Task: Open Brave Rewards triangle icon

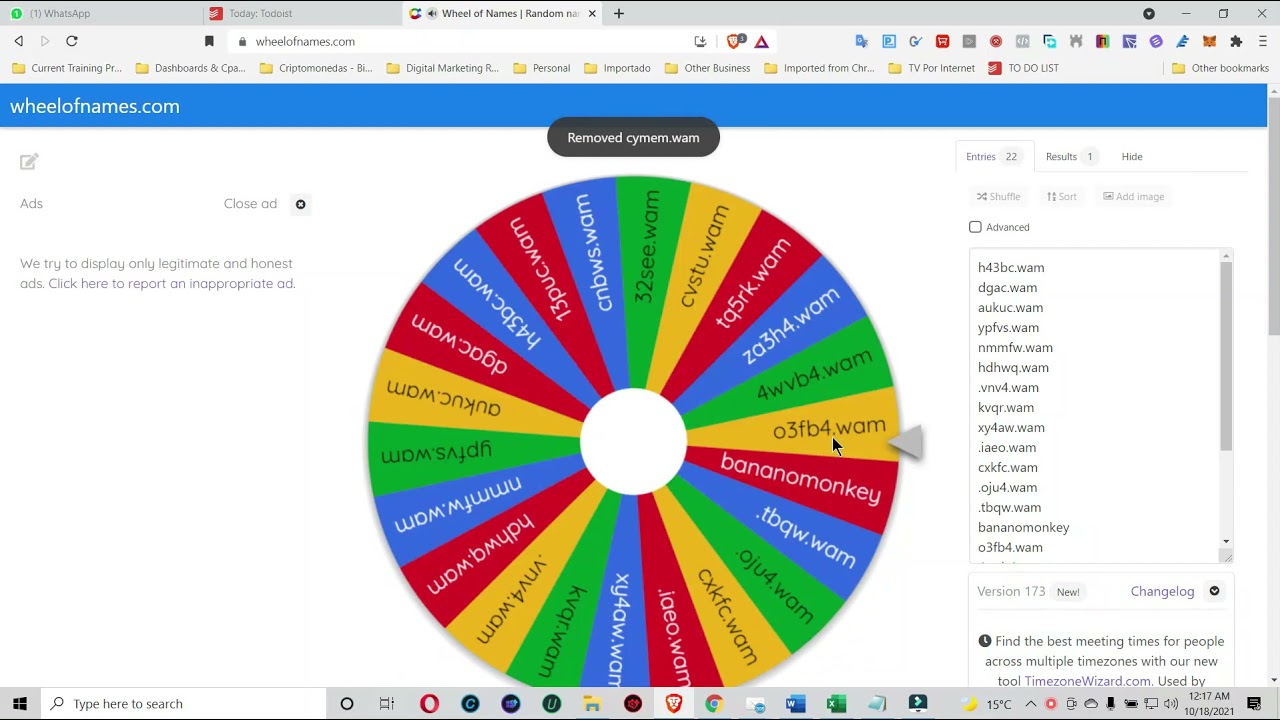Action: [x=762, y=42]
